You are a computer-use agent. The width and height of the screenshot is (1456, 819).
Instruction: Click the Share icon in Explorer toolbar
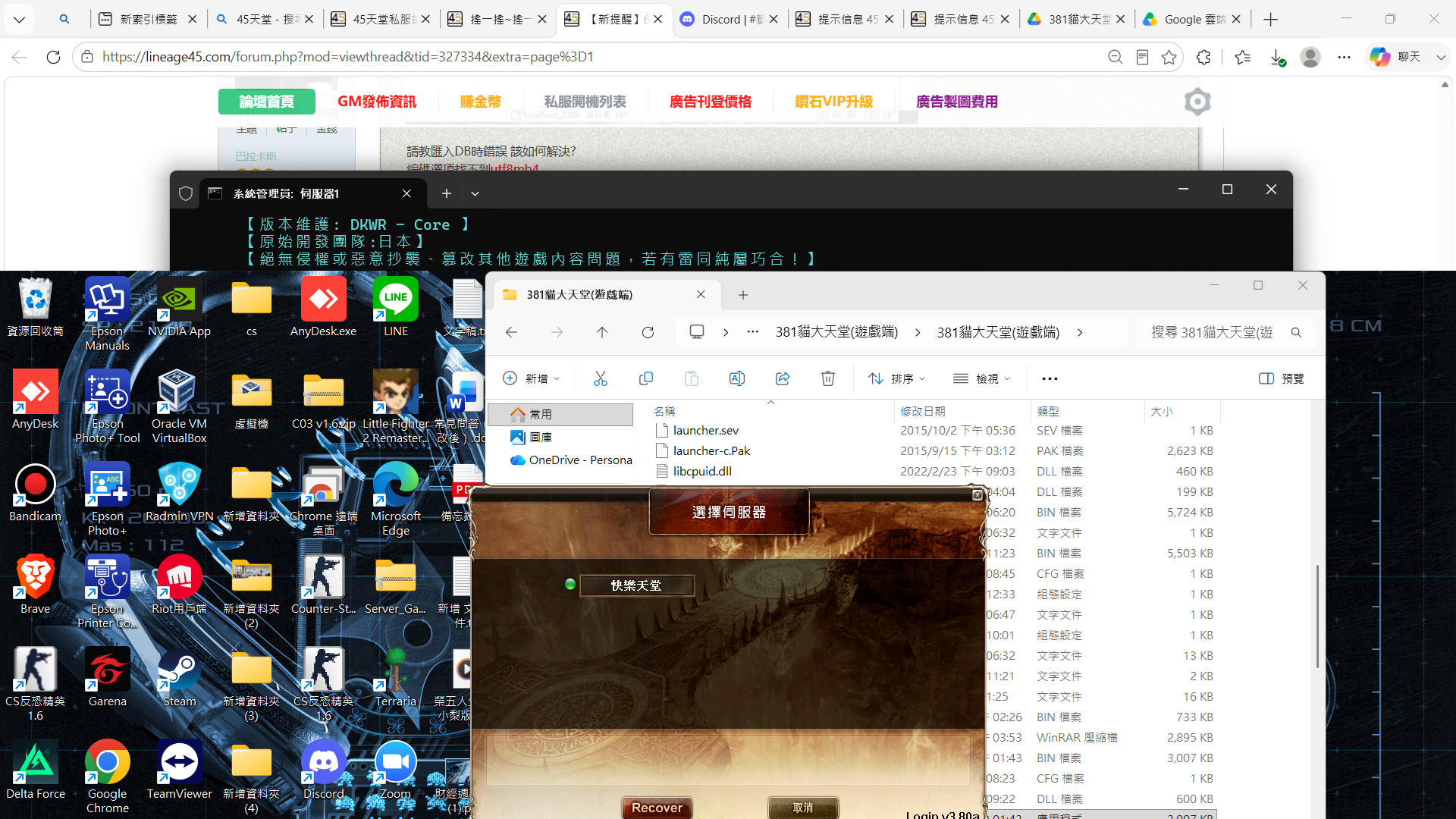coord(783,378)
